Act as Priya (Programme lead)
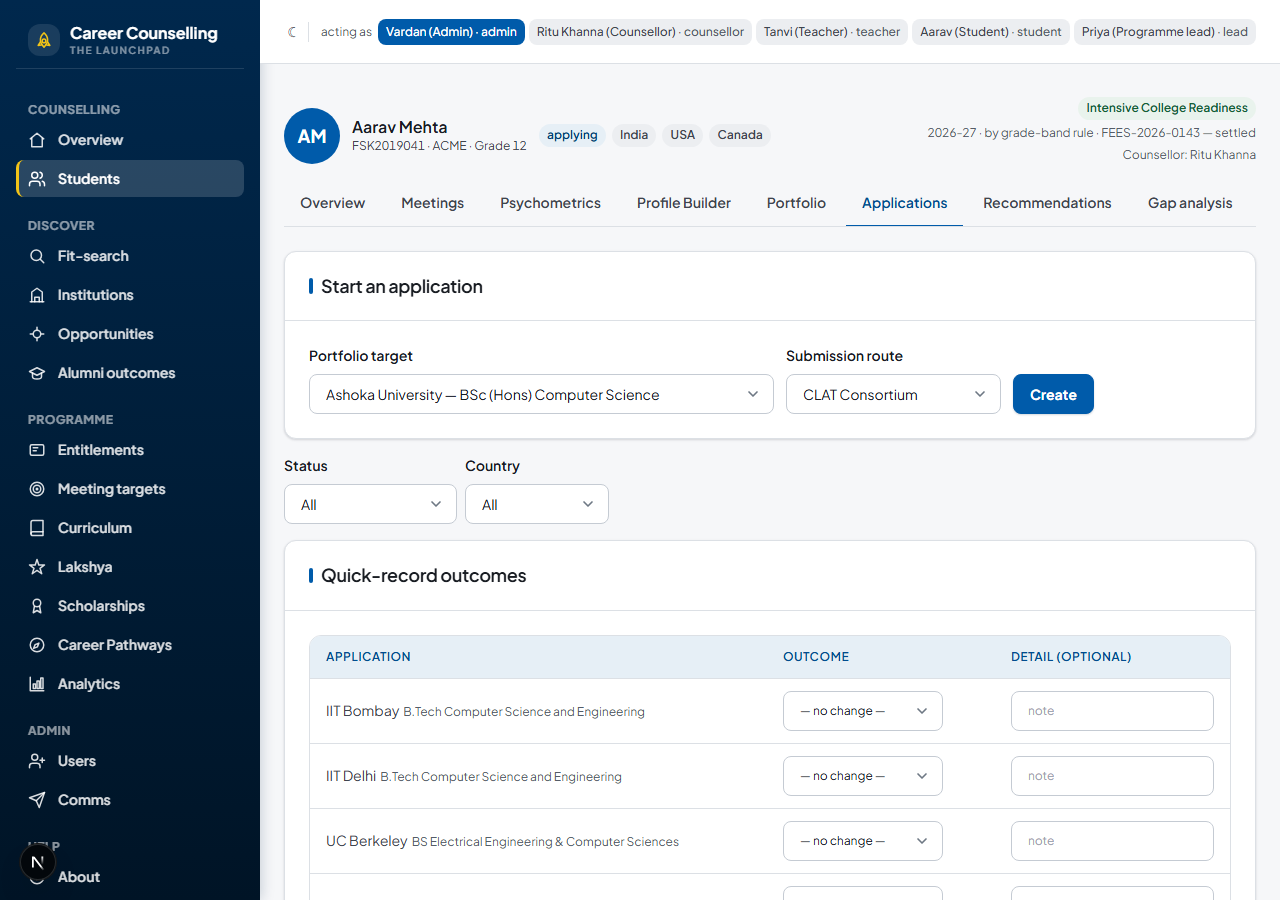Screen dimensions: 1280x900 pos(1165,32)
